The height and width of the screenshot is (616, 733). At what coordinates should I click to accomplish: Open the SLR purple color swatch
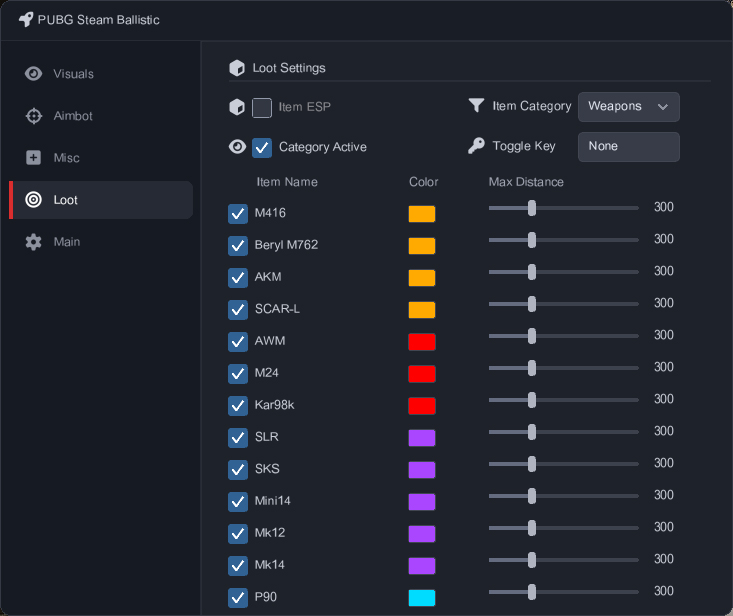point(422,438)
